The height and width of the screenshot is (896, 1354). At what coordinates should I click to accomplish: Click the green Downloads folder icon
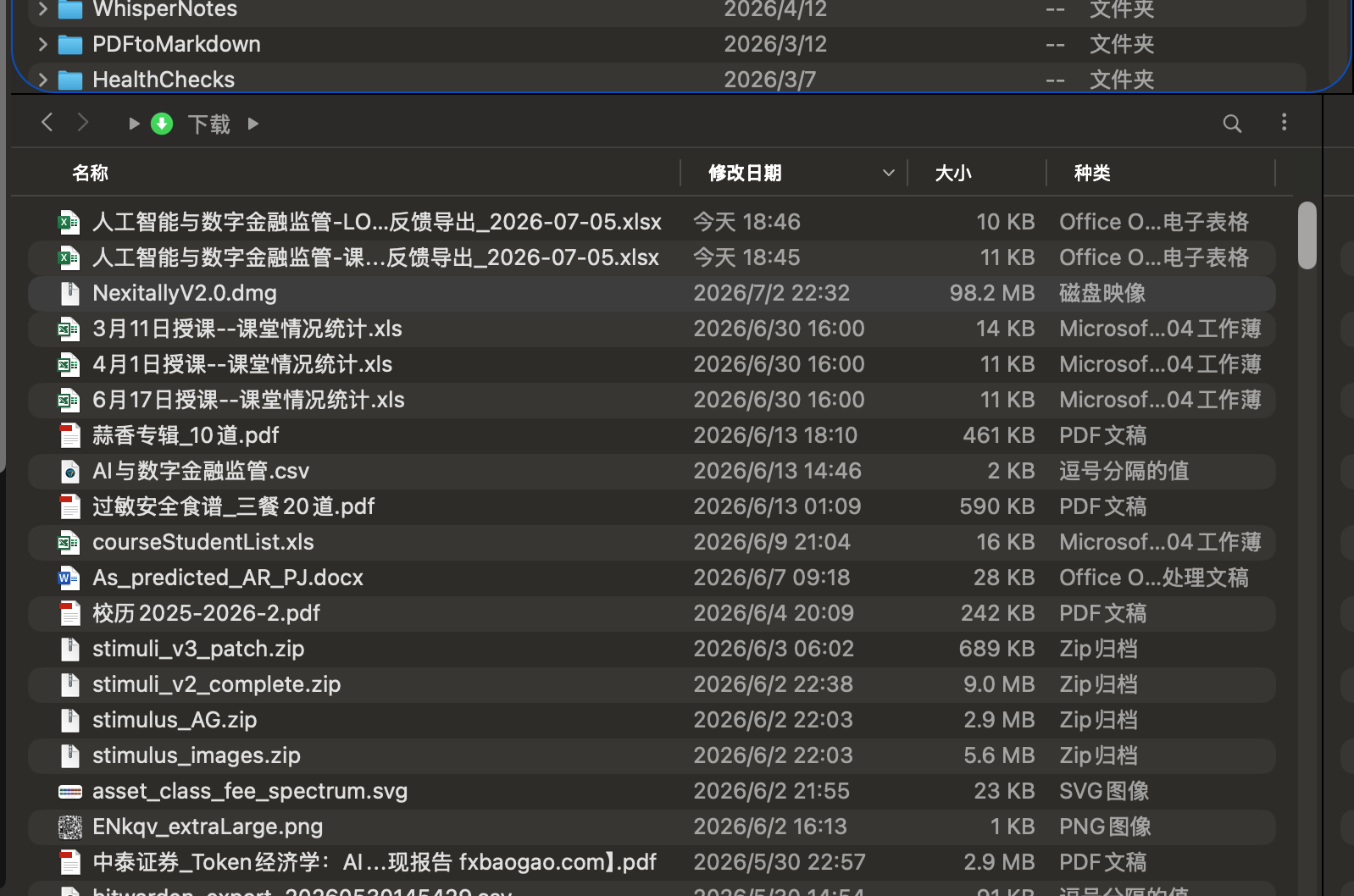point(162,124)
